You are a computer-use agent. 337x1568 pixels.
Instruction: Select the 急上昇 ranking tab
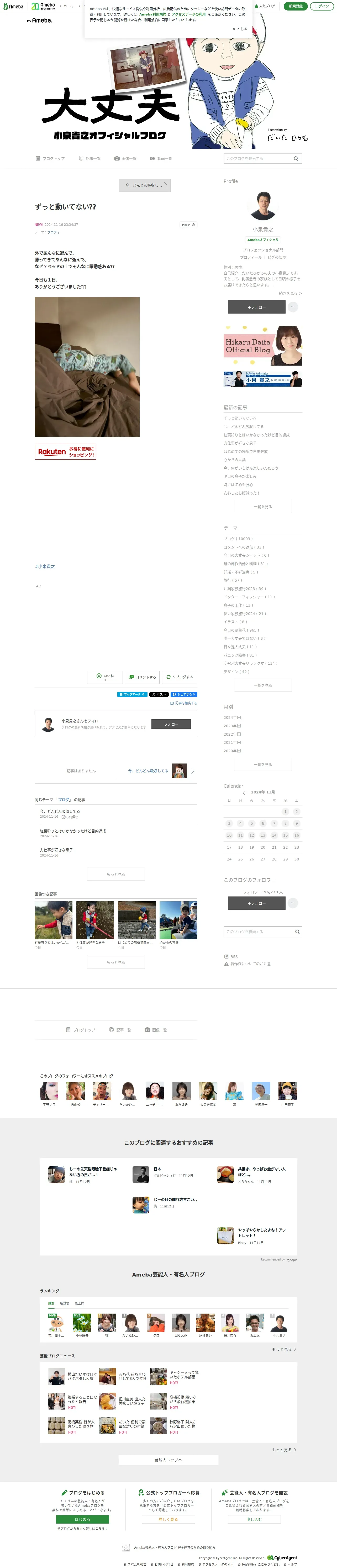click(x=79, y=1303)
